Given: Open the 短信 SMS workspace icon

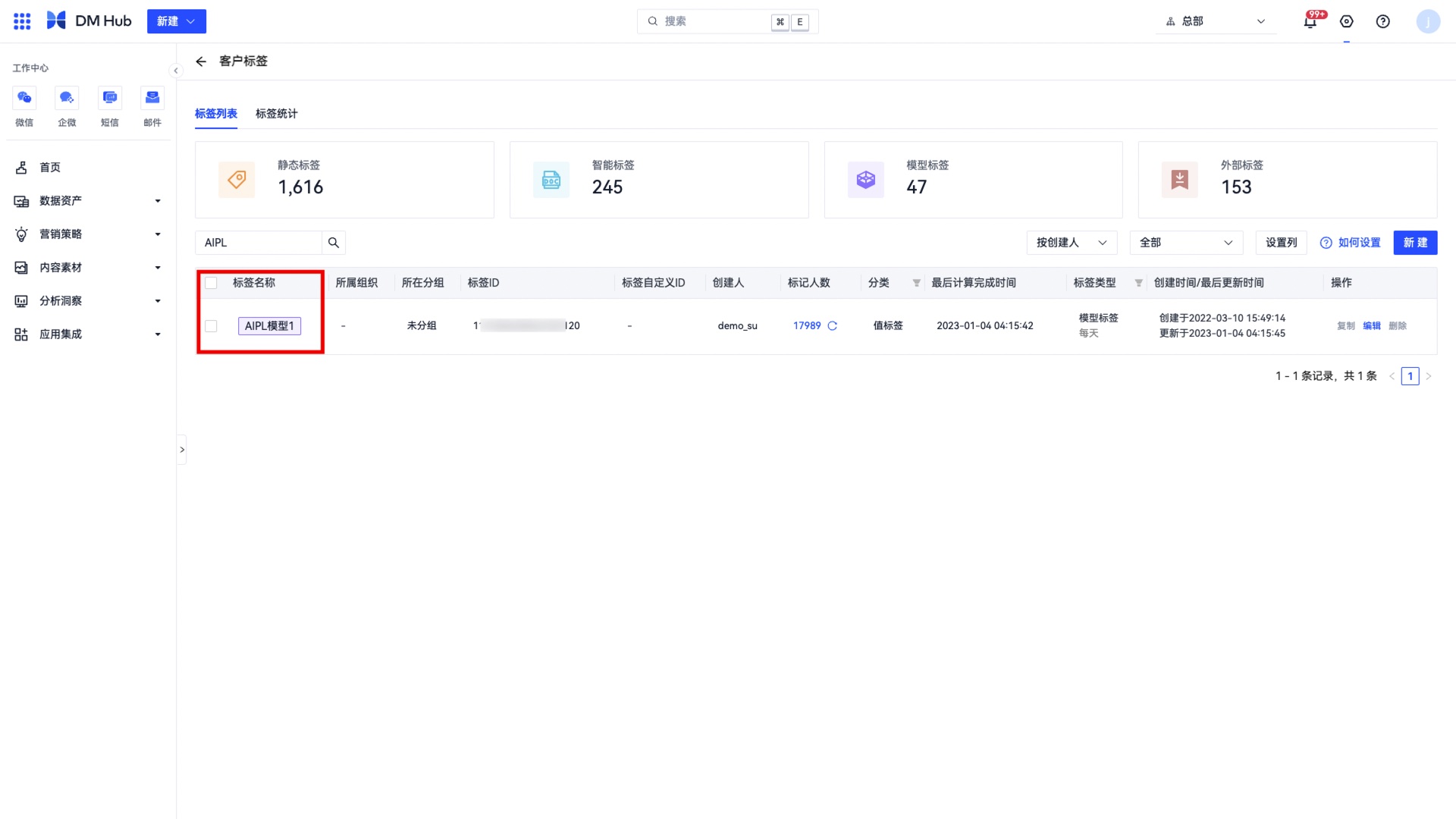Looking at the screenshot, I should (110, 98).
